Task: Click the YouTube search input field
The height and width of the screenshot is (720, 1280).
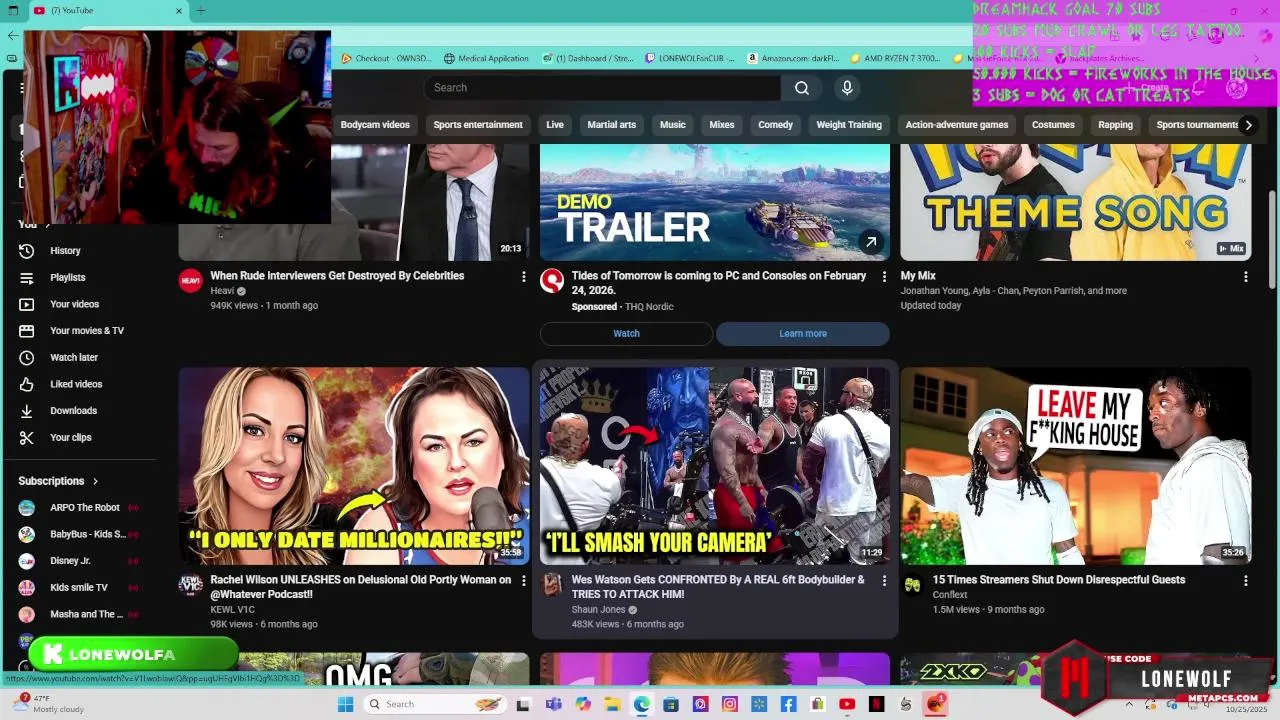Action: pyautogui.click(x=602, y=88)
